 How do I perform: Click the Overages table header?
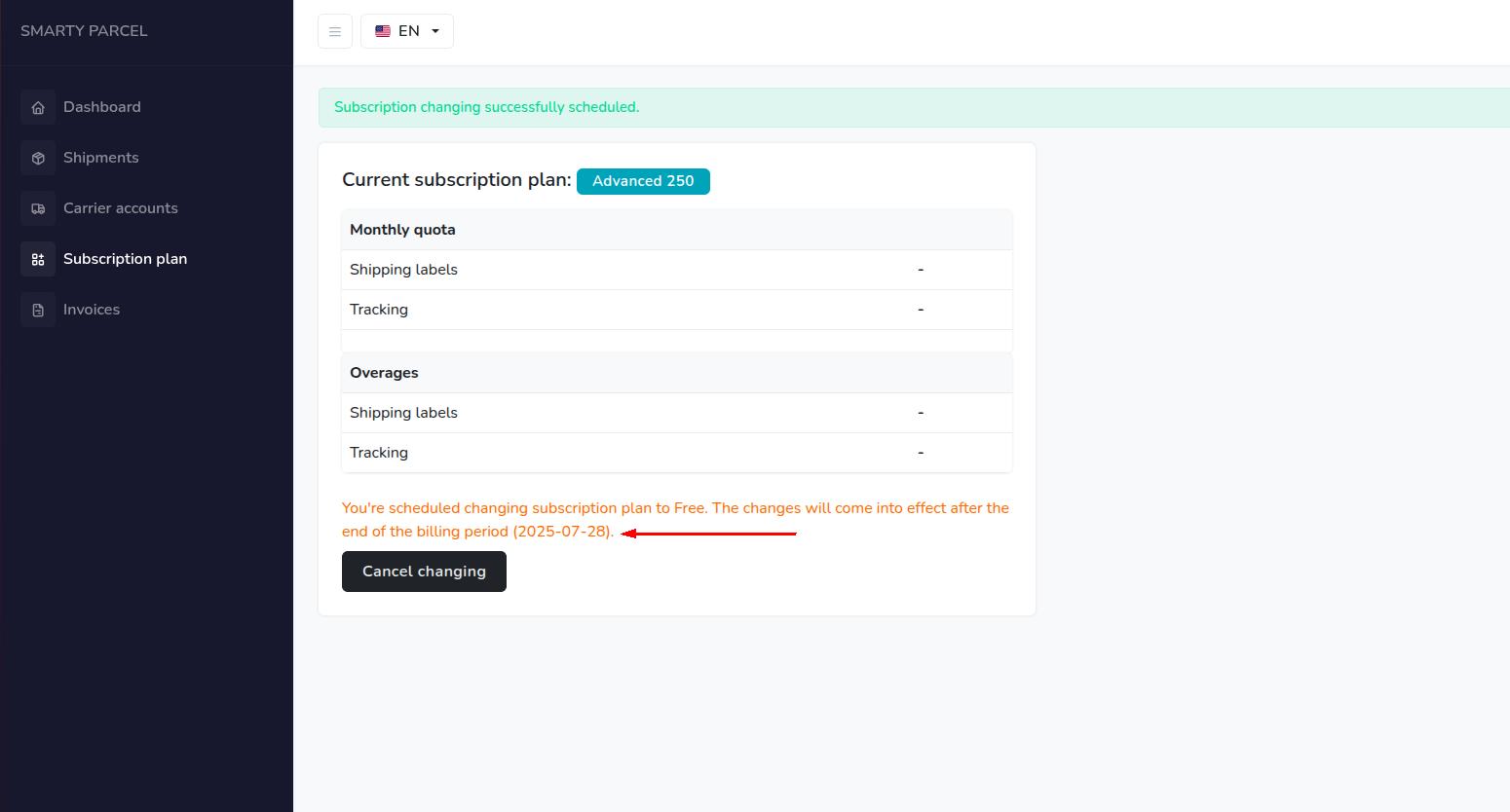[384, 373]
